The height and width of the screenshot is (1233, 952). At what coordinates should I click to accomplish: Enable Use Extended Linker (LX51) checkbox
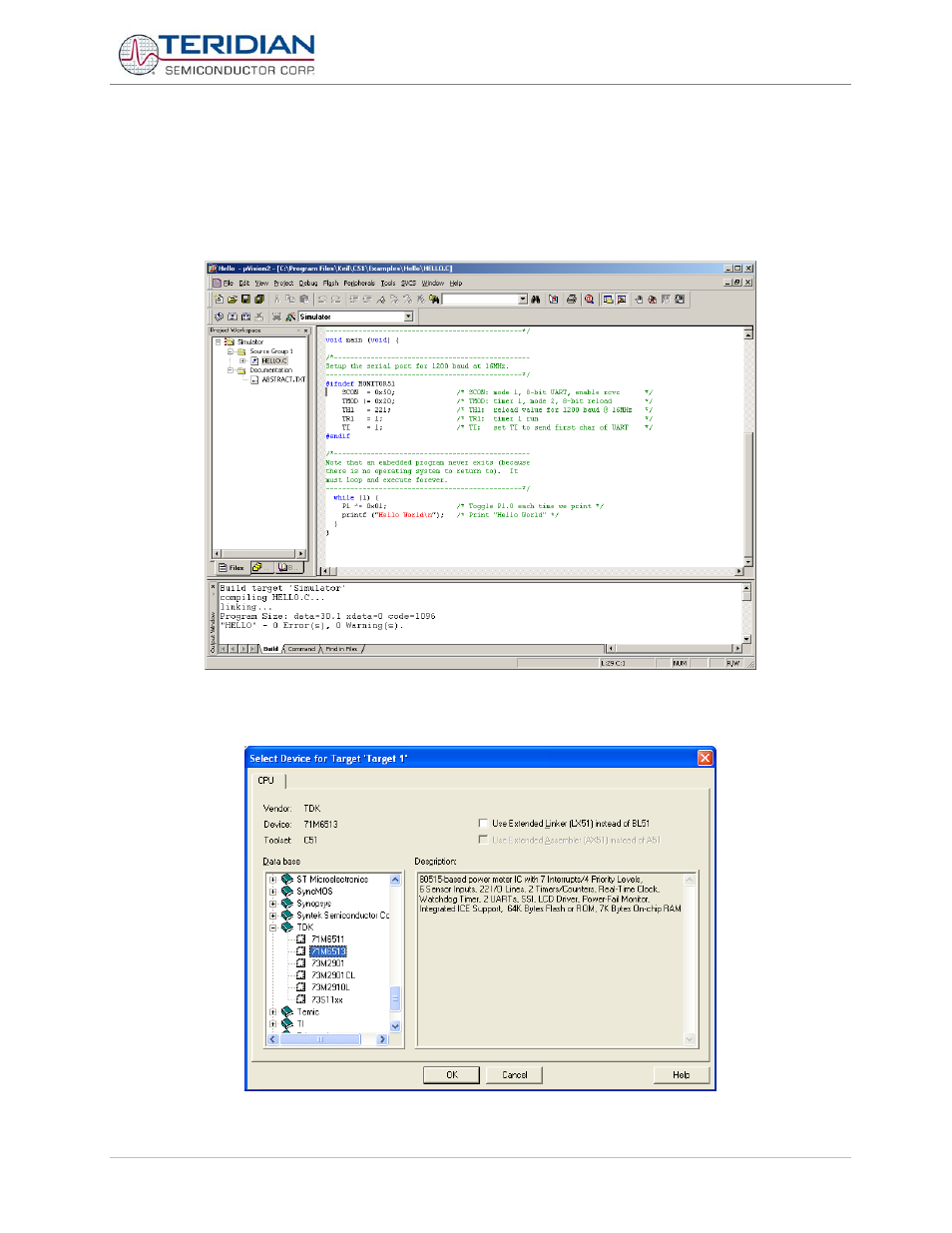(x=484, y=824)
